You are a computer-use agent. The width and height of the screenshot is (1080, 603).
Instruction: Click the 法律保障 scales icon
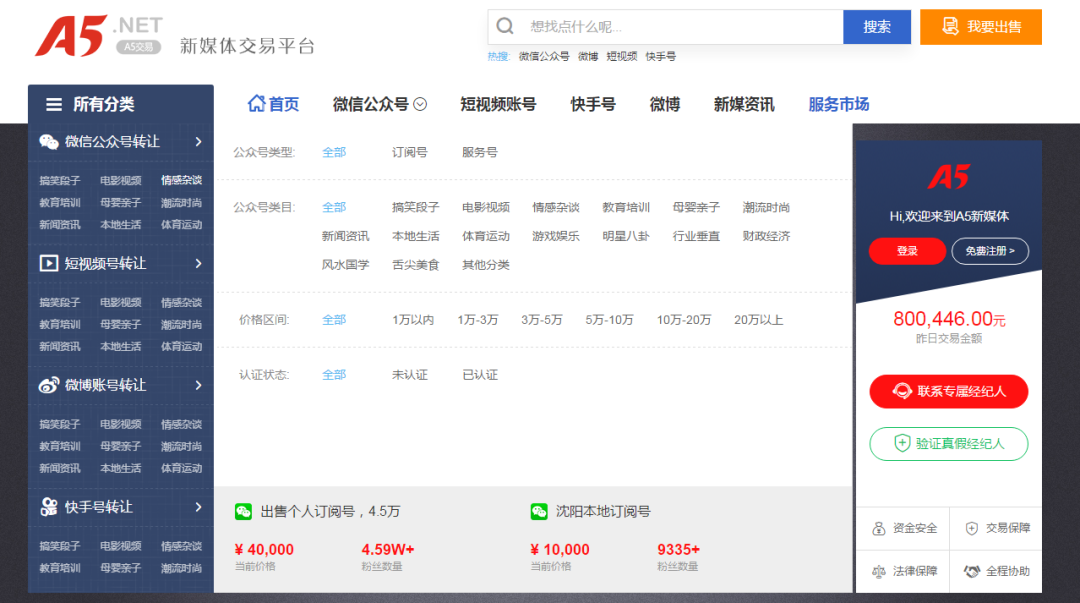click(879, 571)
